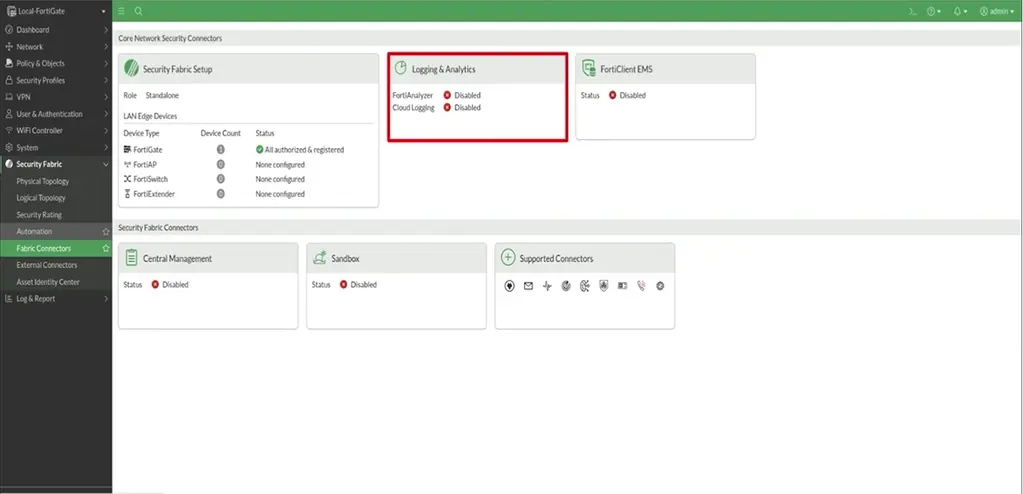Open the help question-mark dropdown
Screen dimensions: 1023x494
click(934, 11)
